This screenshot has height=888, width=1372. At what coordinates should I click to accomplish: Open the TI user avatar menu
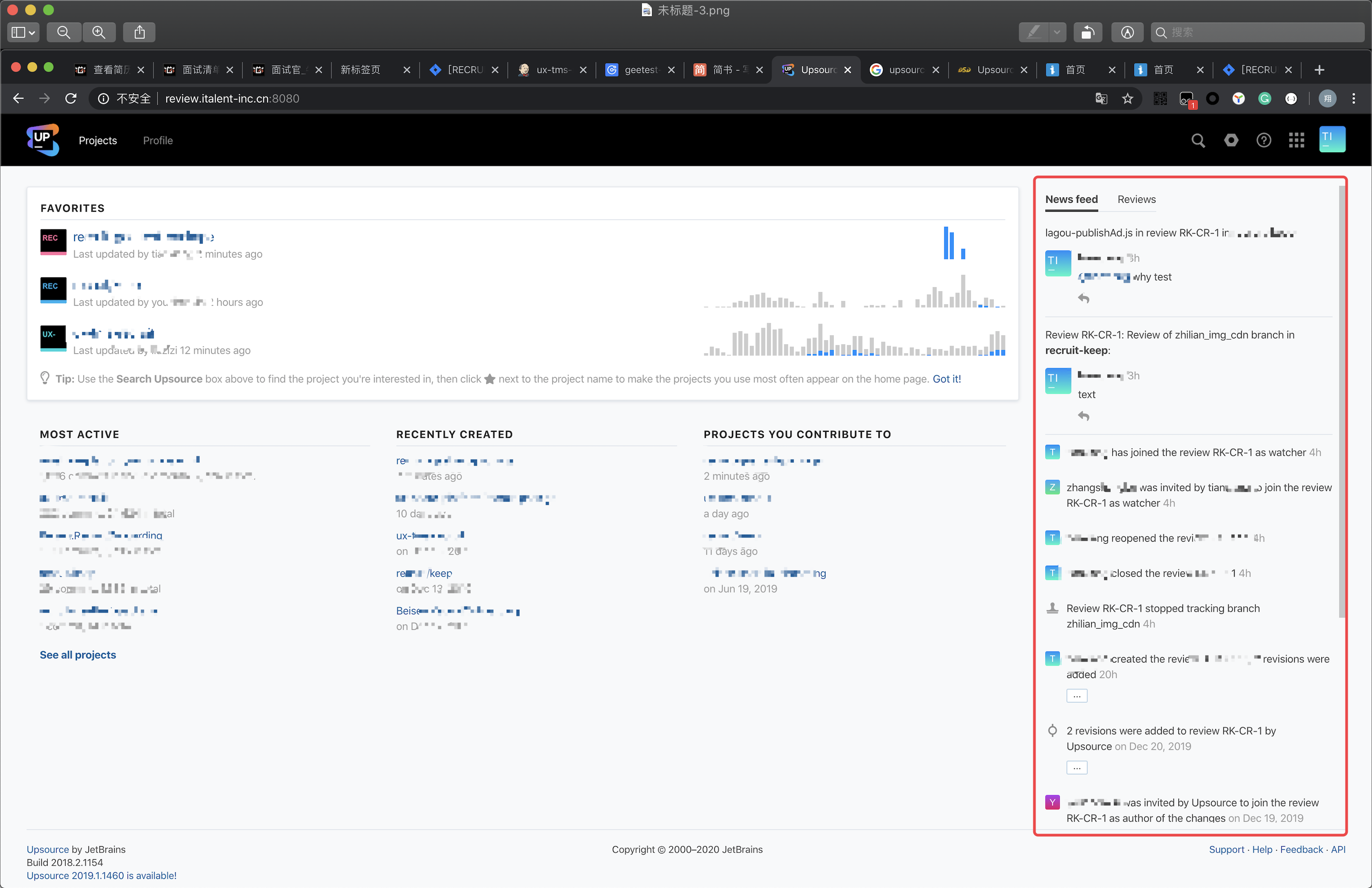[1332, 140]
